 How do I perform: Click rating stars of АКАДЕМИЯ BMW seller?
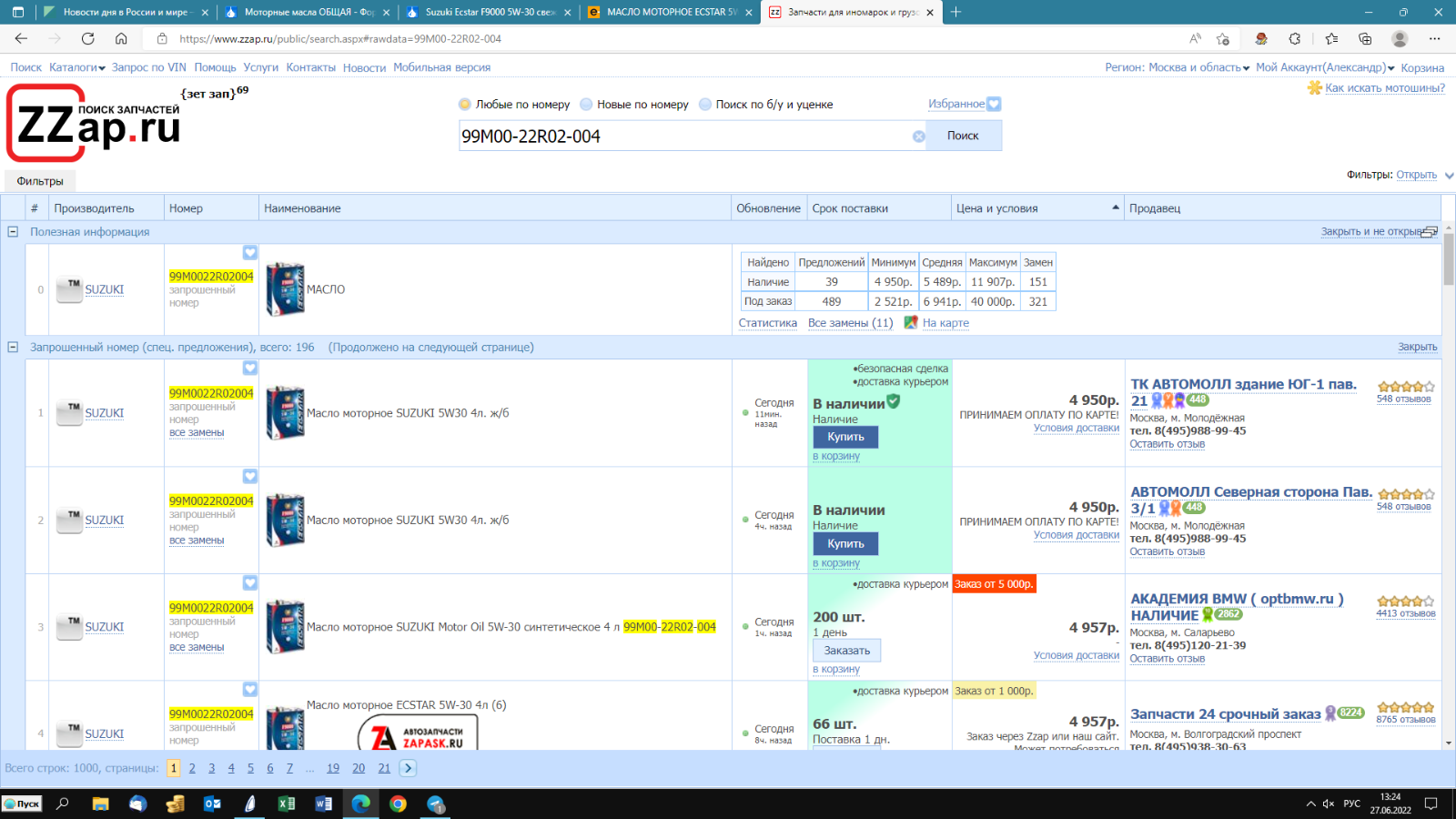pos(1406,602)
